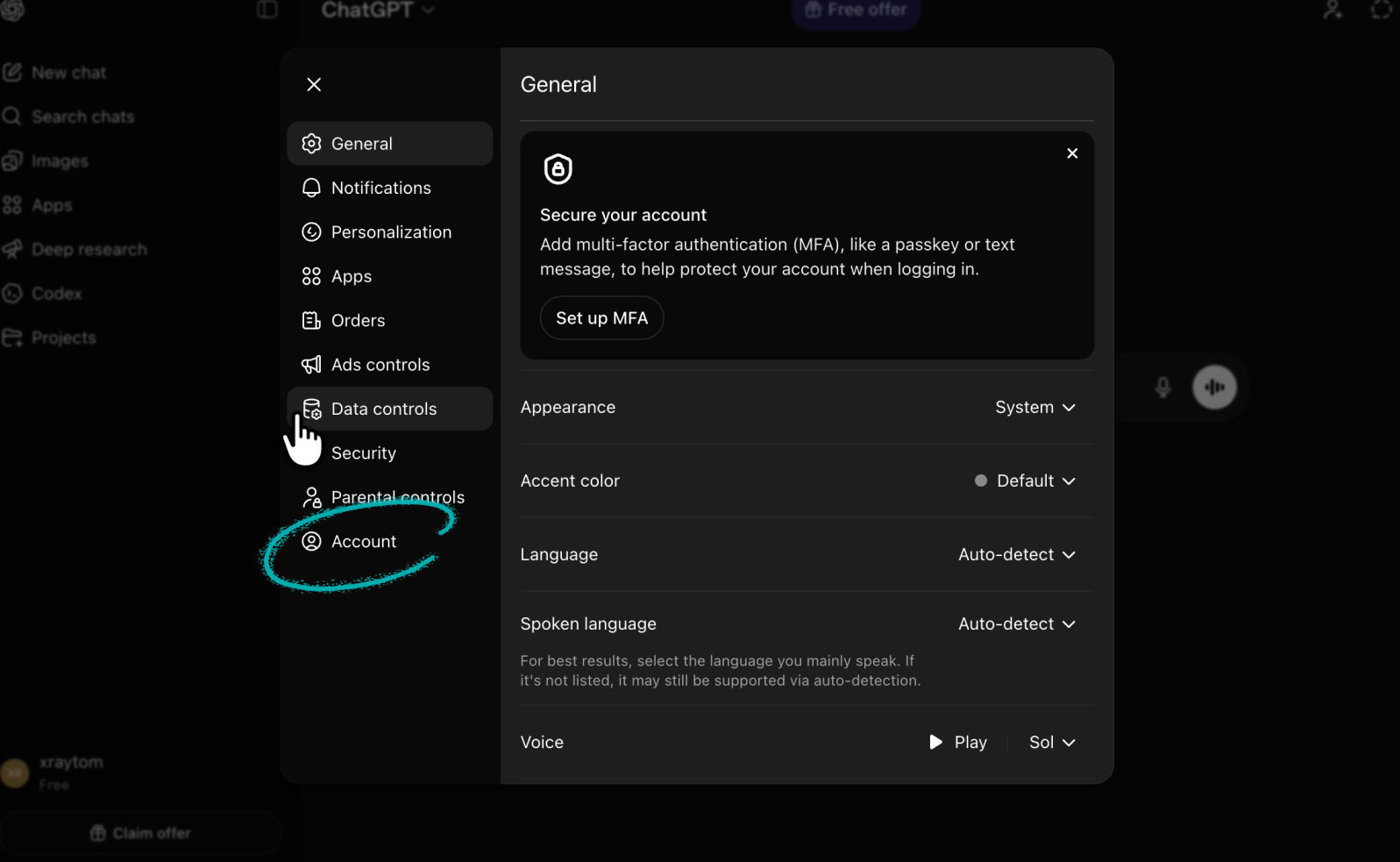Click the add person icon in the top right
Viewport: 1400px width, 862px height.
pyautogui.click(x=1332, y=10)
